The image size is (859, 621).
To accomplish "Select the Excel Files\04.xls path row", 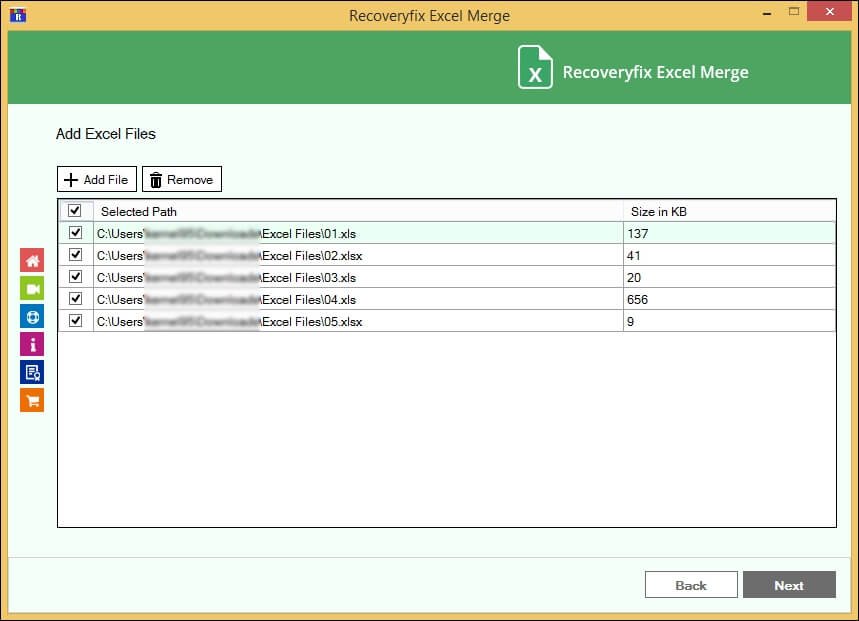I will (x=358, y=299).
